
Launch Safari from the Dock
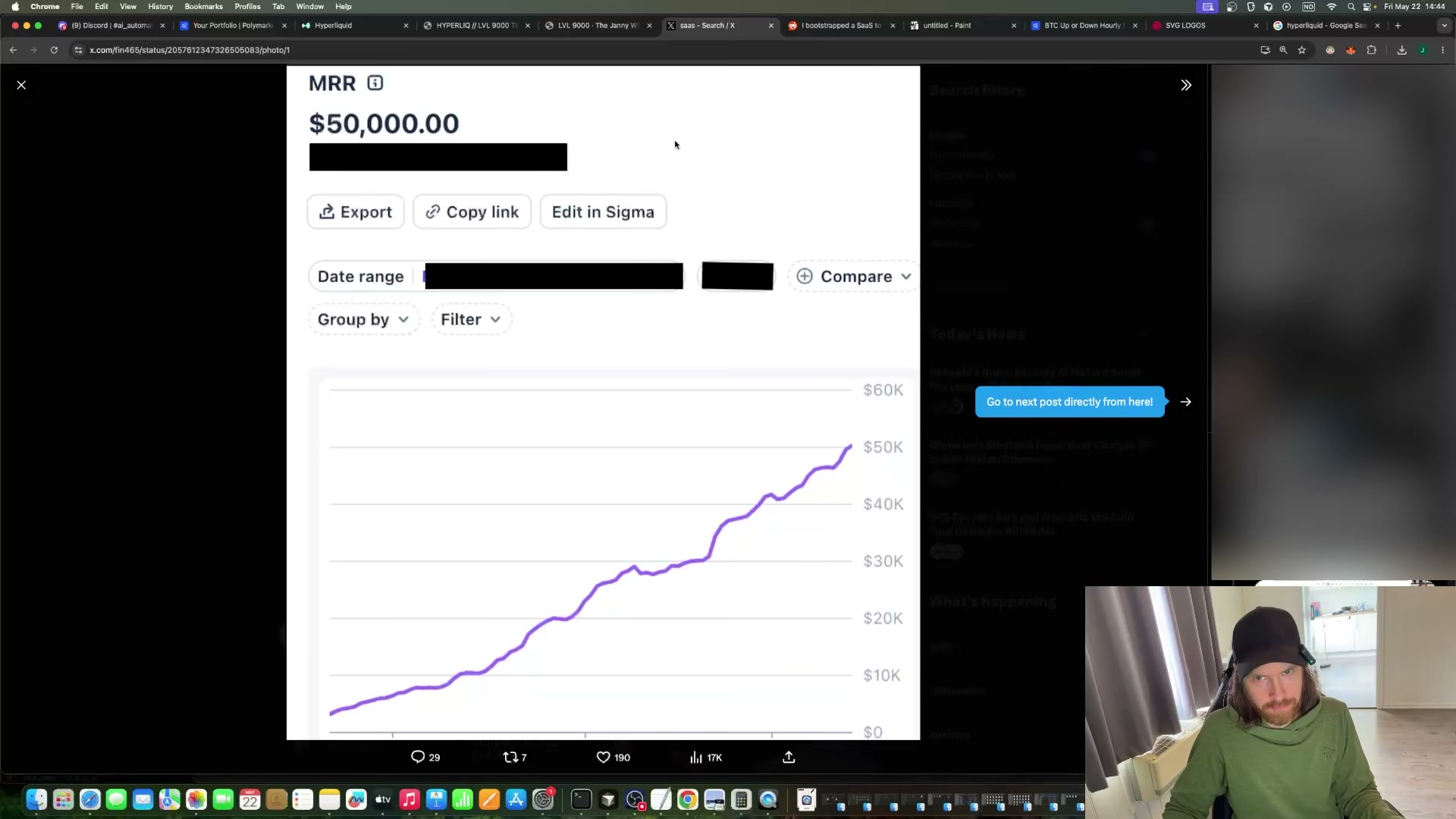tap(89, 799)
